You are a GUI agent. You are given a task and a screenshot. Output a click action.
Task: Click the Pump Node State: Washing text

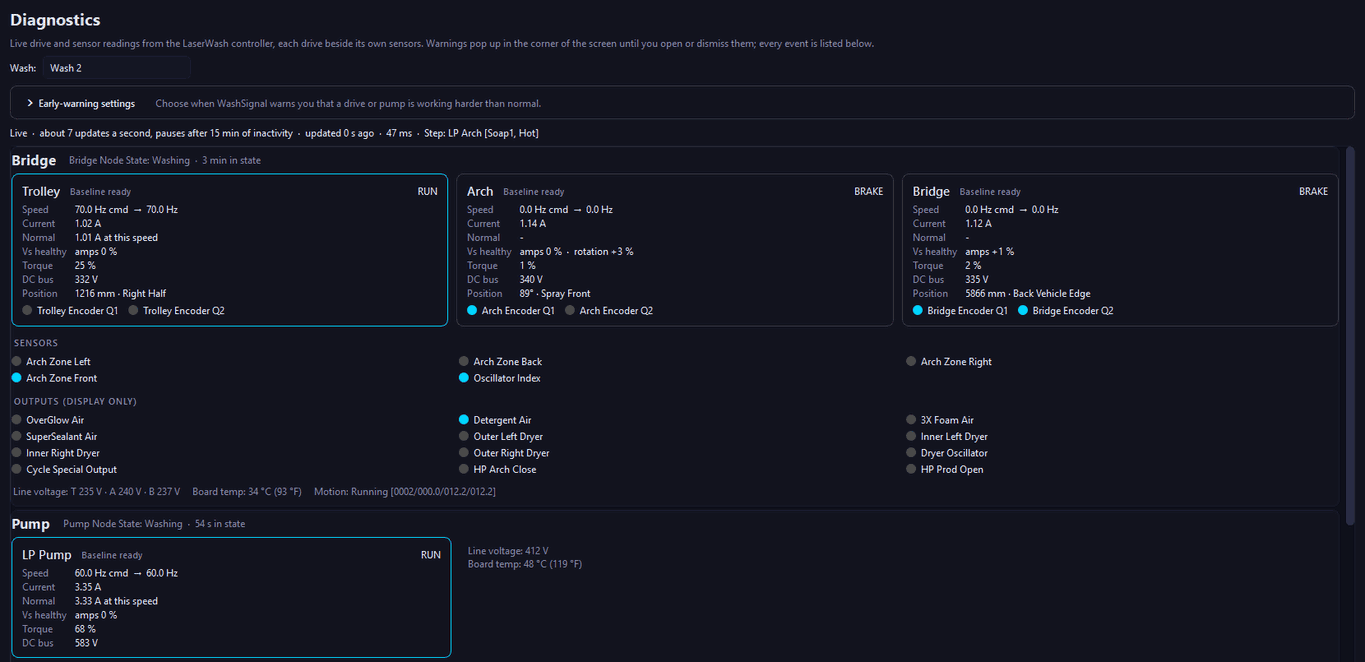click(x=123, y=524)
